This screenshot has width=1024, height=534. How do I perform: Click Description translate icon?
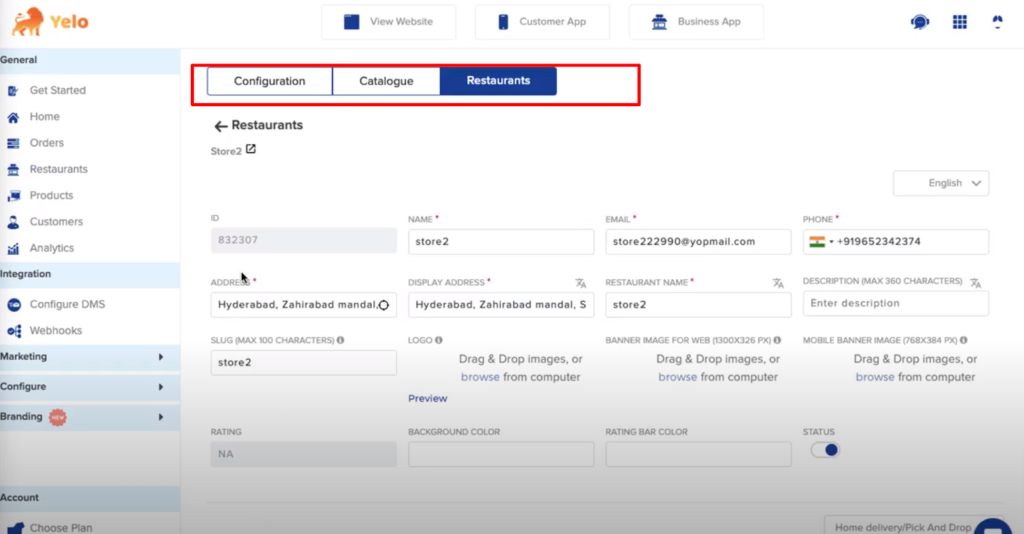point(975,283)
